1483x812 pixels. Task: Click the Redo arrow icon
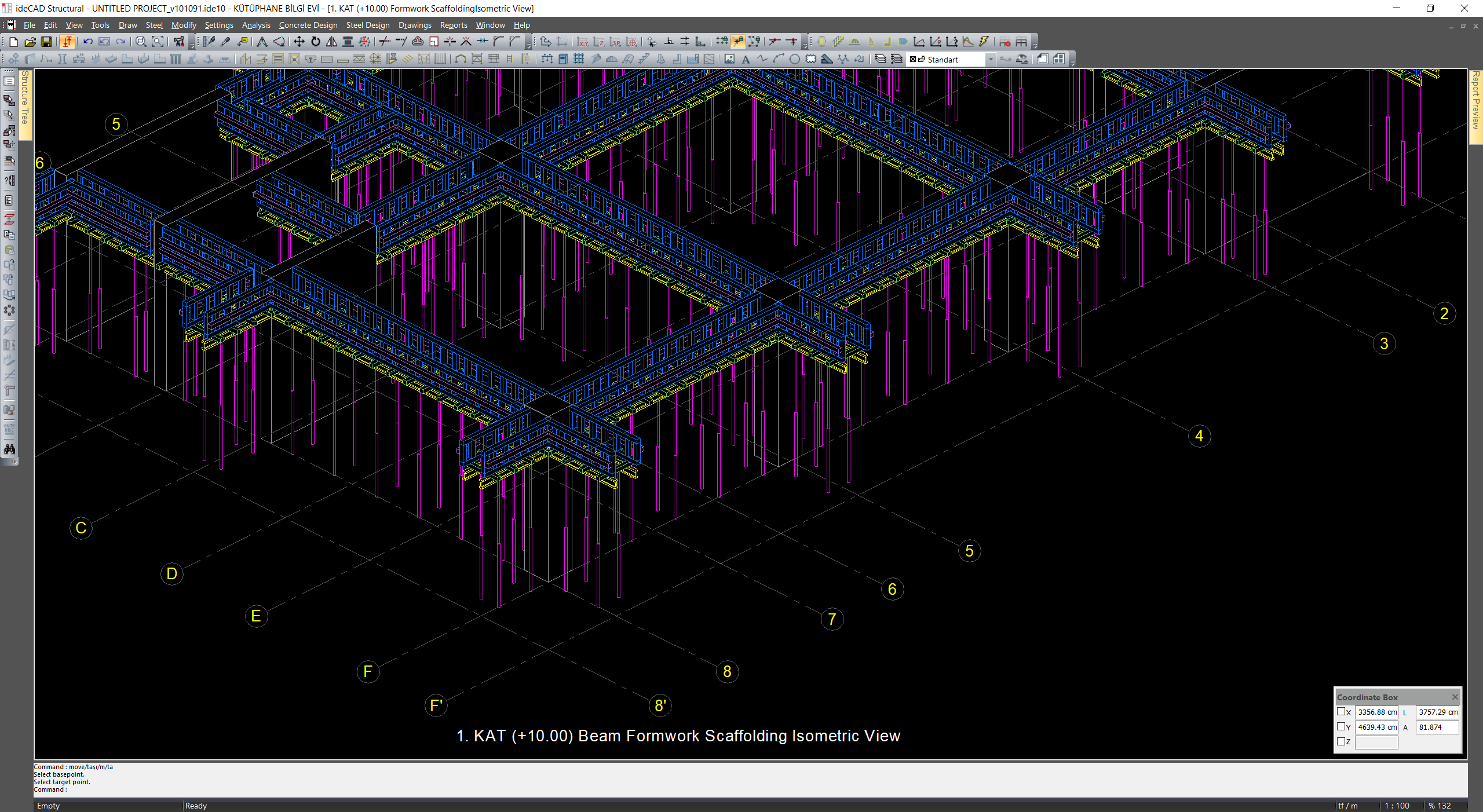[x=120, y=42]
